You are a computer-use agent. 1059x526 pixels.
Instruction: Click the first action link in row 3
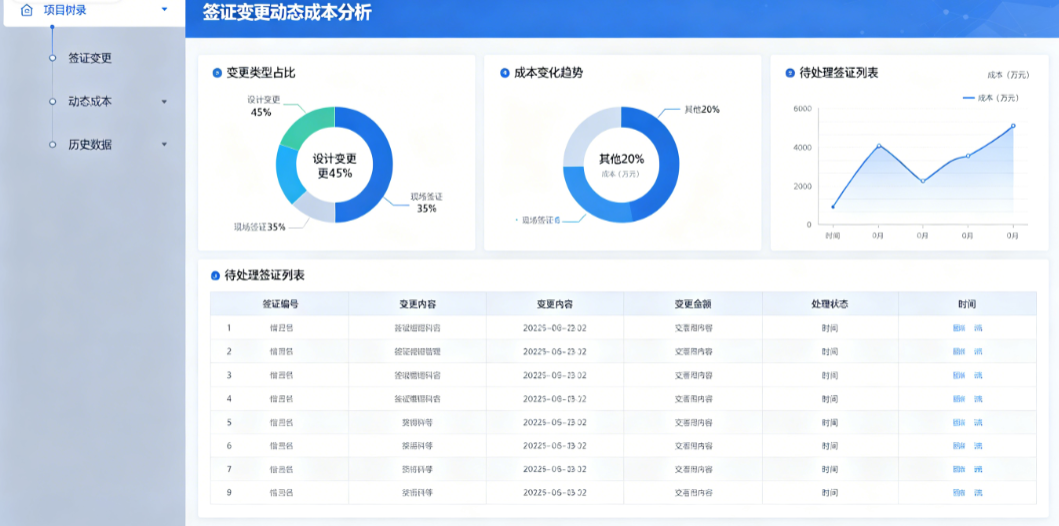(x=958, y=375)
